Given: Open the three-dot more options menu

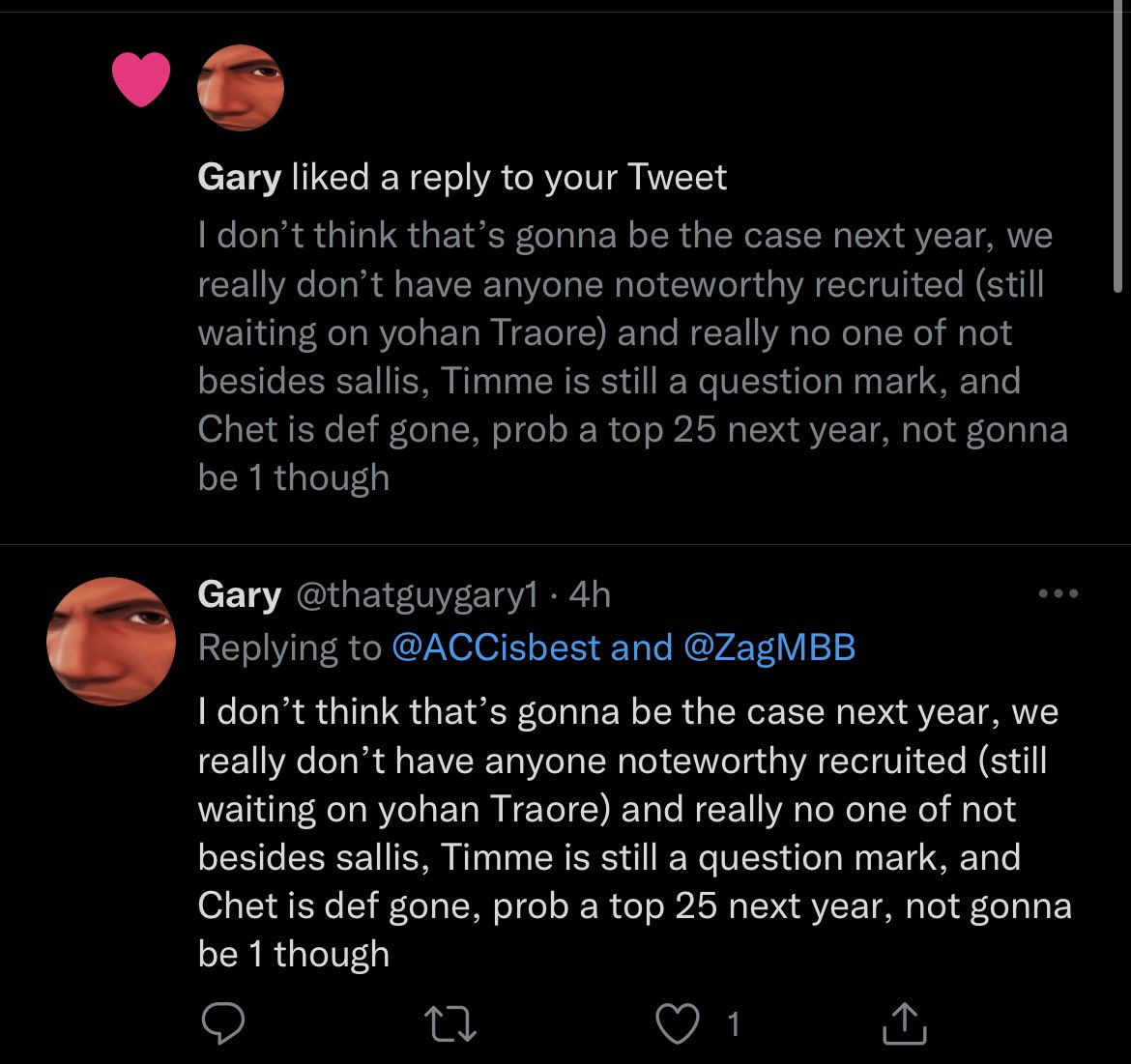Looking at the screenshot, I should point(1058,594).
